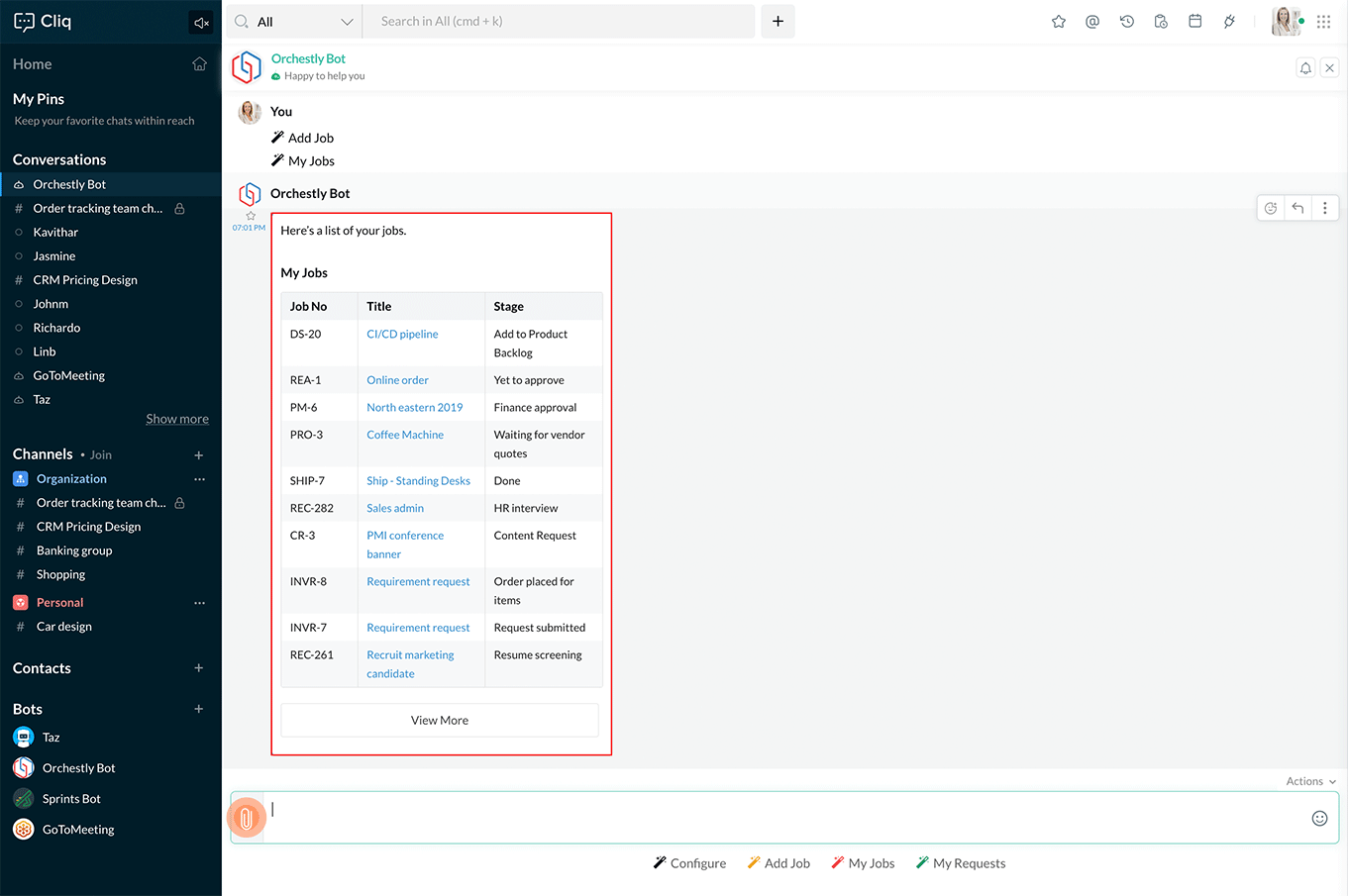
Task: Open the Sales admin job link
Action: [395, 509]
